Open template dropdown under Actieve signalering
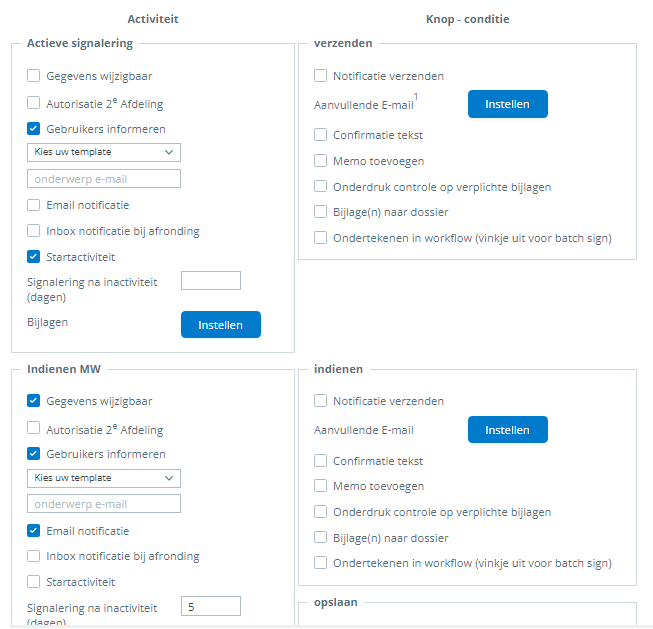Image resolution: width=653 pixels, height=629 pixels. click(x=104, y=152)
